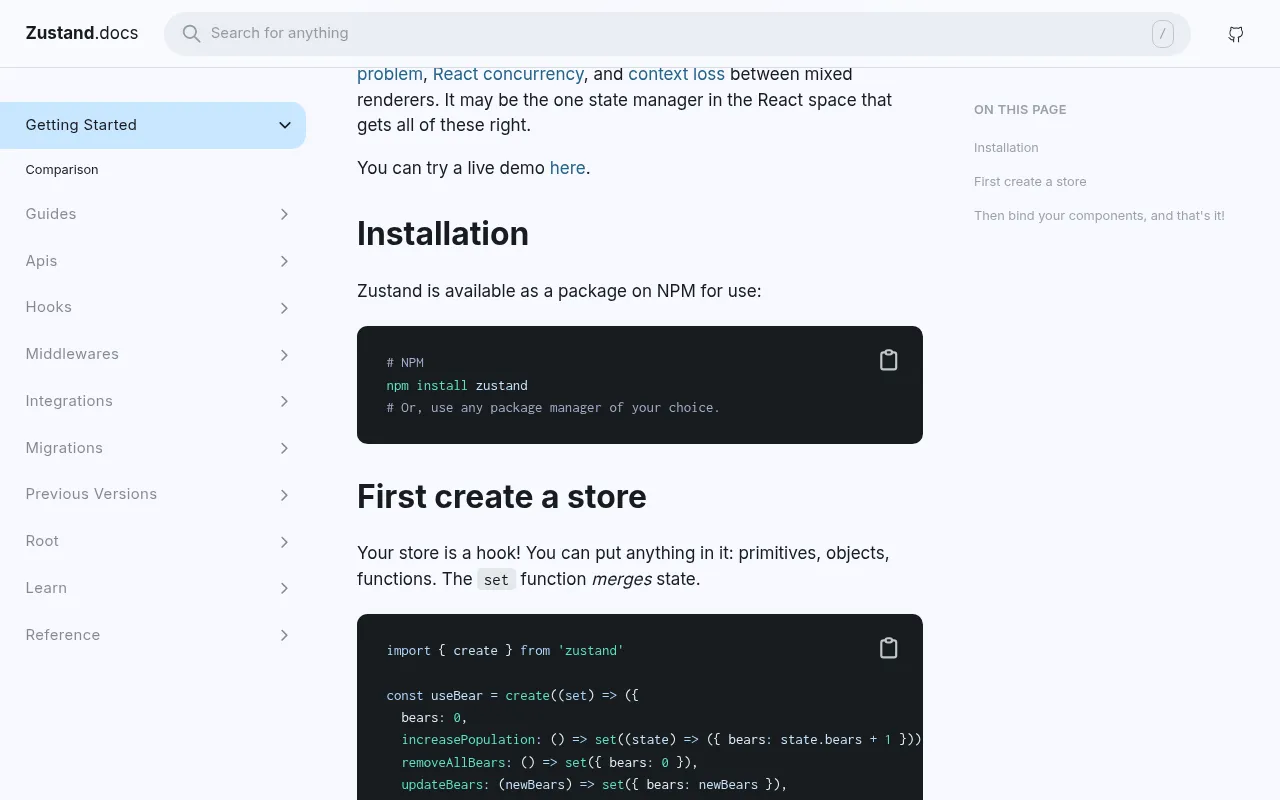Focus the Search for anything field

click(x=677, y=34)
